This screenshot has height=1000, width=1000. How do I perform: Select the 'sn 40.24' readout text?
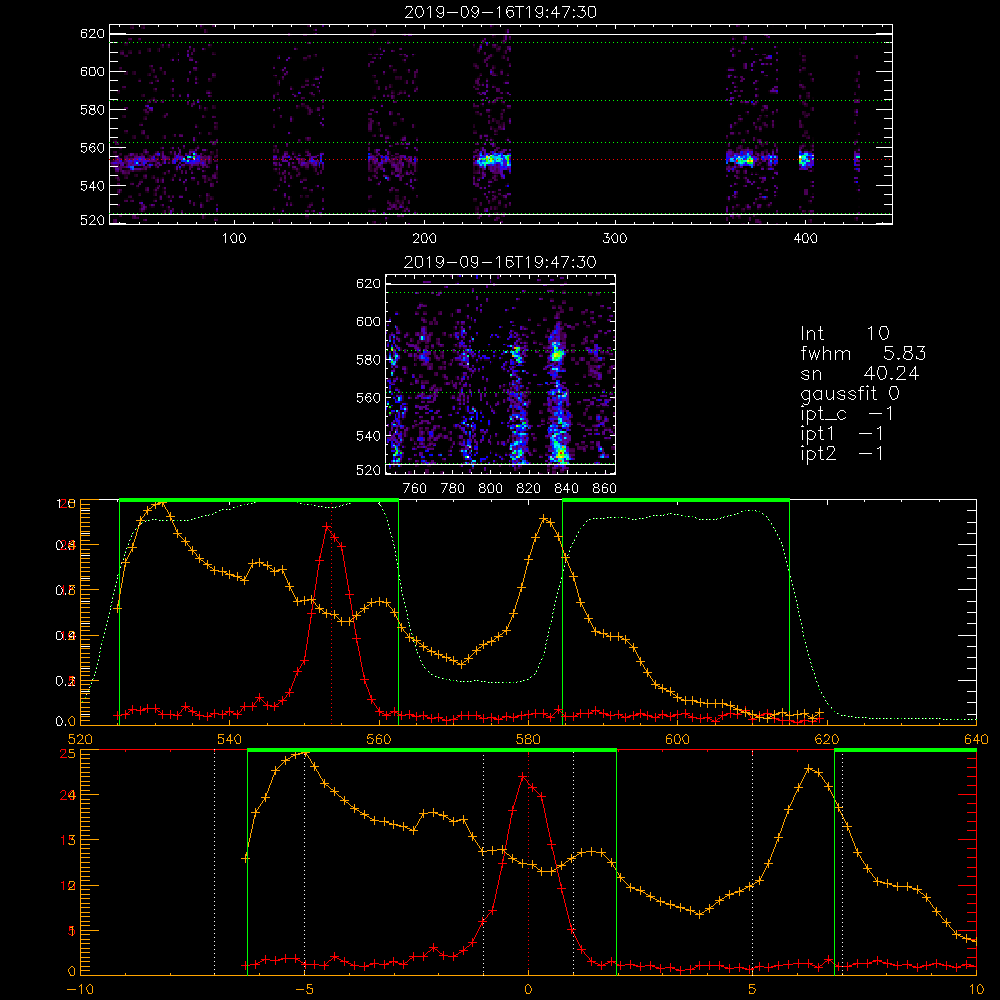pyautogui.click(x=860, y=373)
